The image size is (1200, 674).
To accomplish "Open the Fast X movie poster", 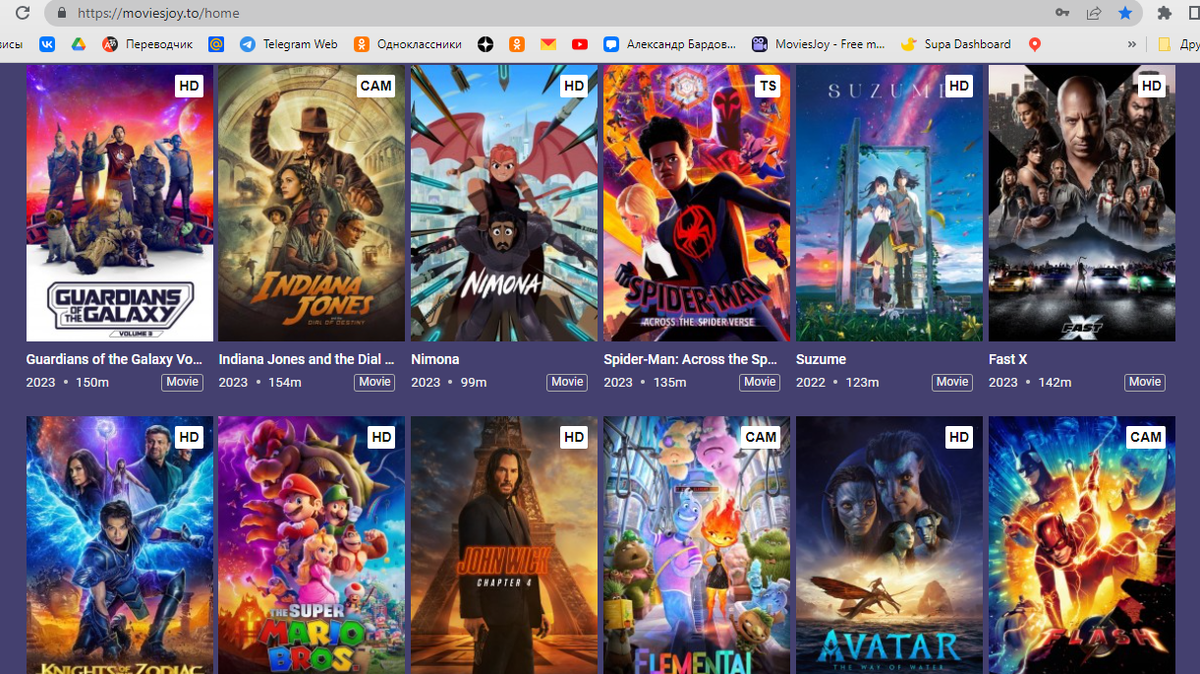I will point(1081,203).
